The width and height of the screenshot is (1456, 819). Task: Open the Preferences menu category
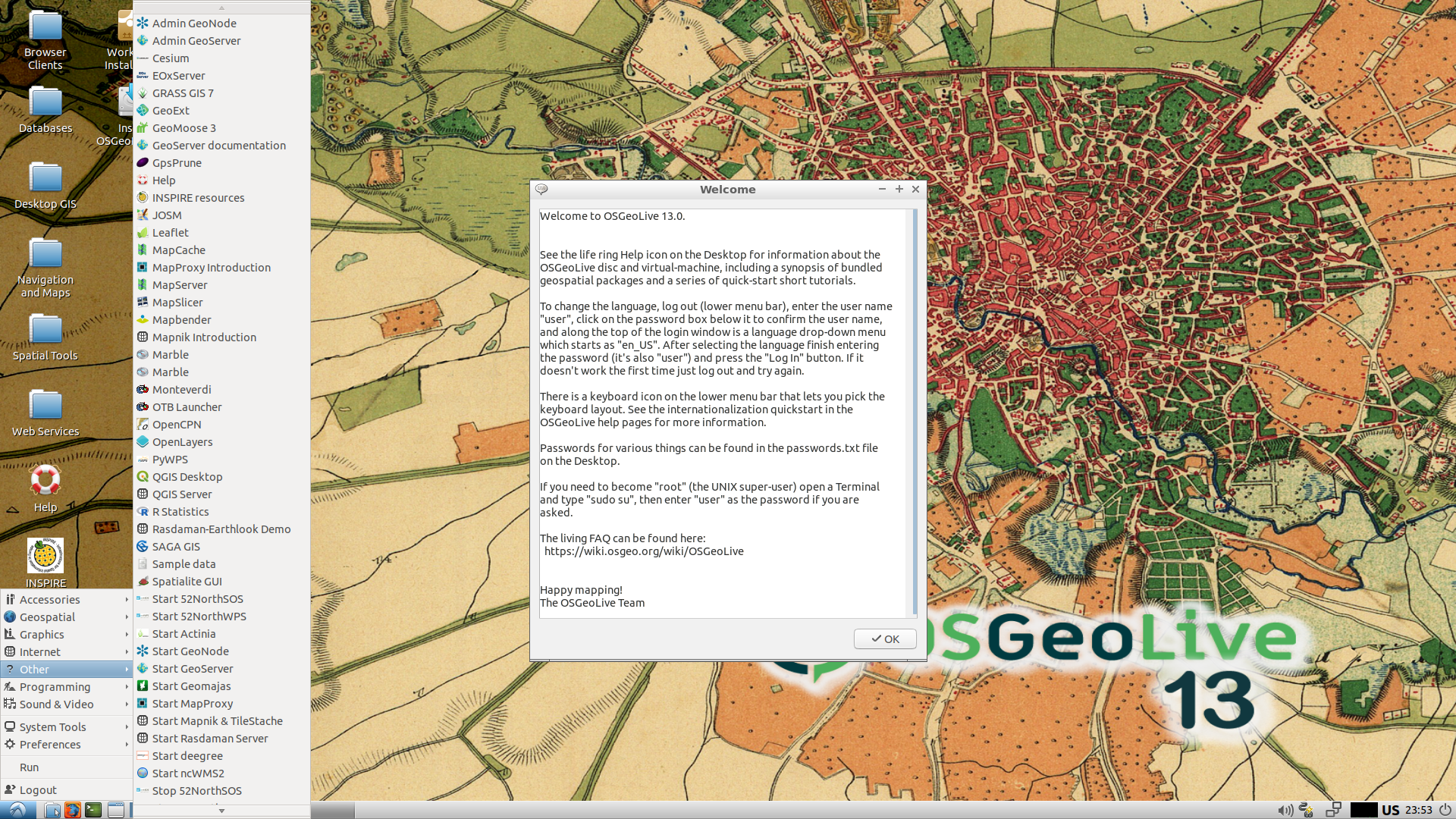(67, 744)
